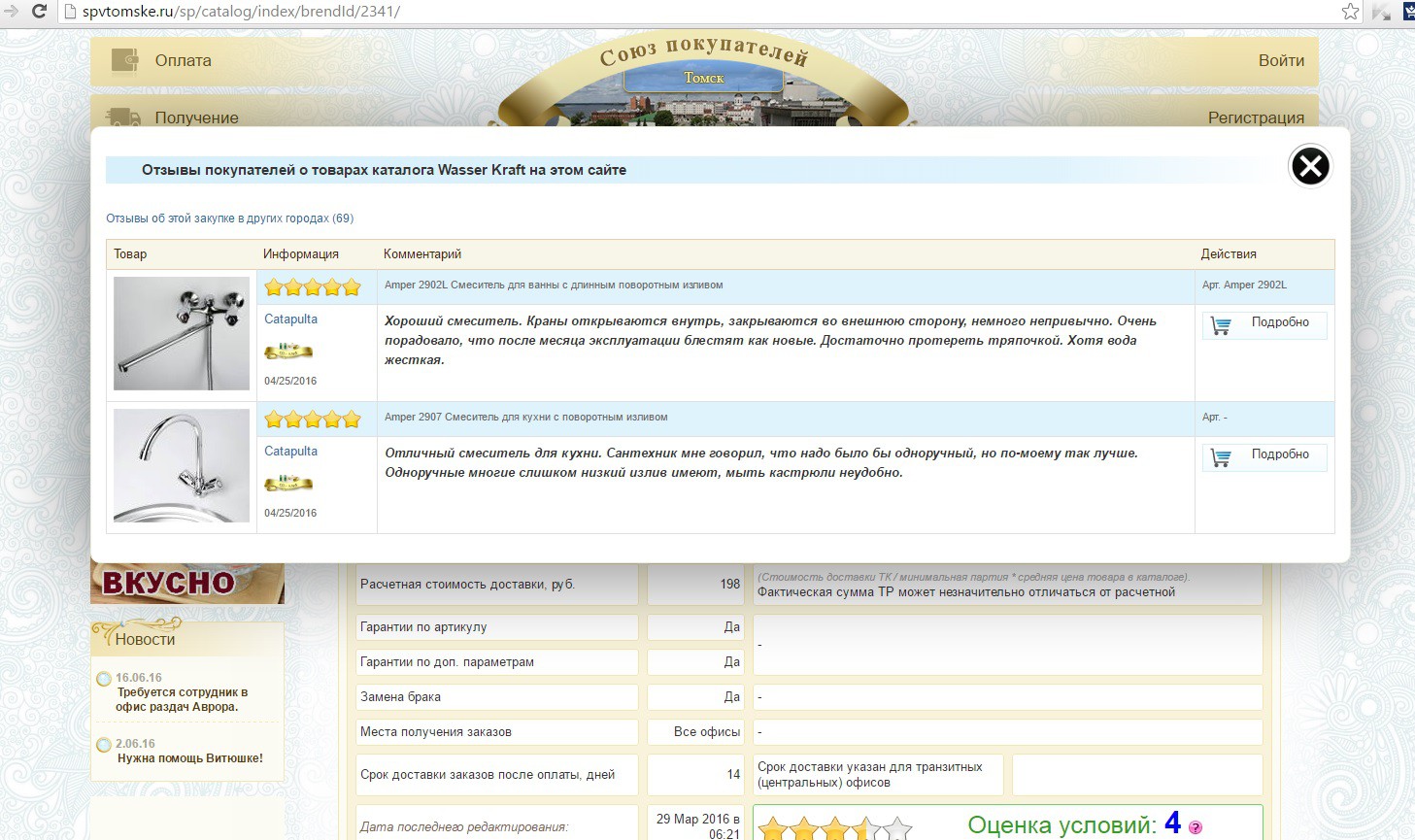The image size is (1415, 840).
Task: Click user badge icon in Amper 2902L review
Action: click(288, 351)
